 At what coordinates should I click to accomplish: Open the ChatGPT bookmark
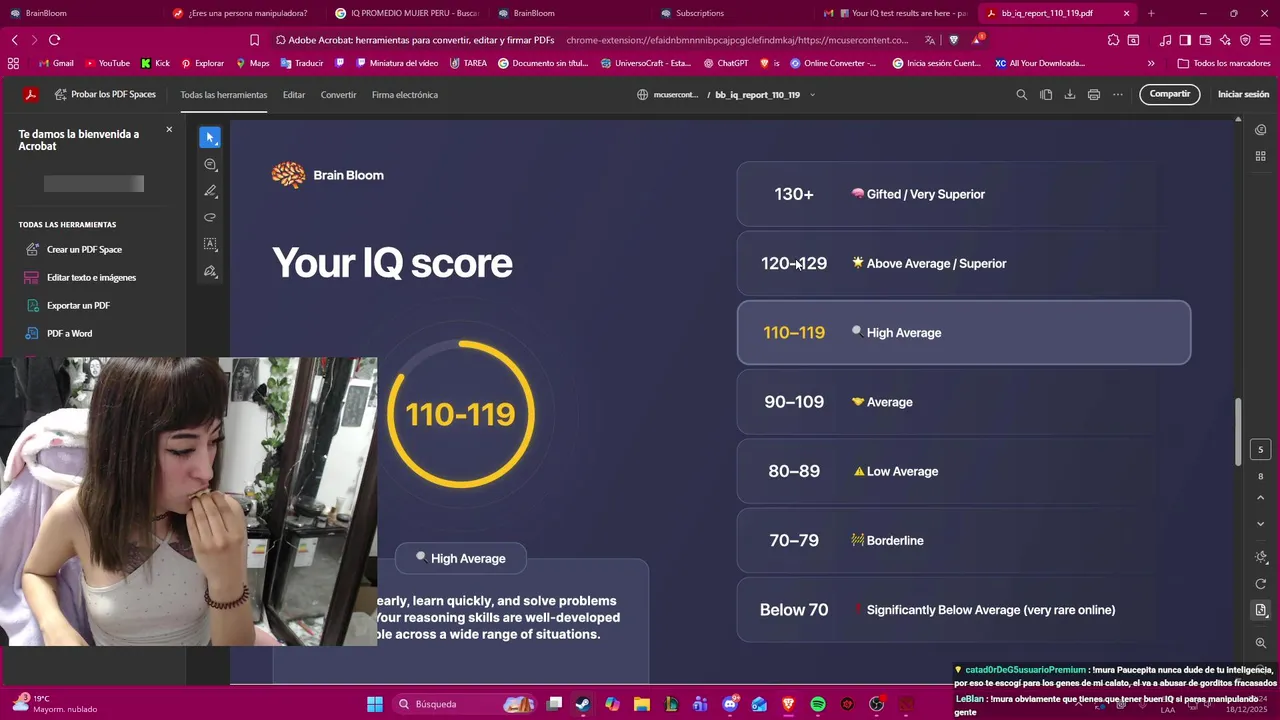click(725, 63)
